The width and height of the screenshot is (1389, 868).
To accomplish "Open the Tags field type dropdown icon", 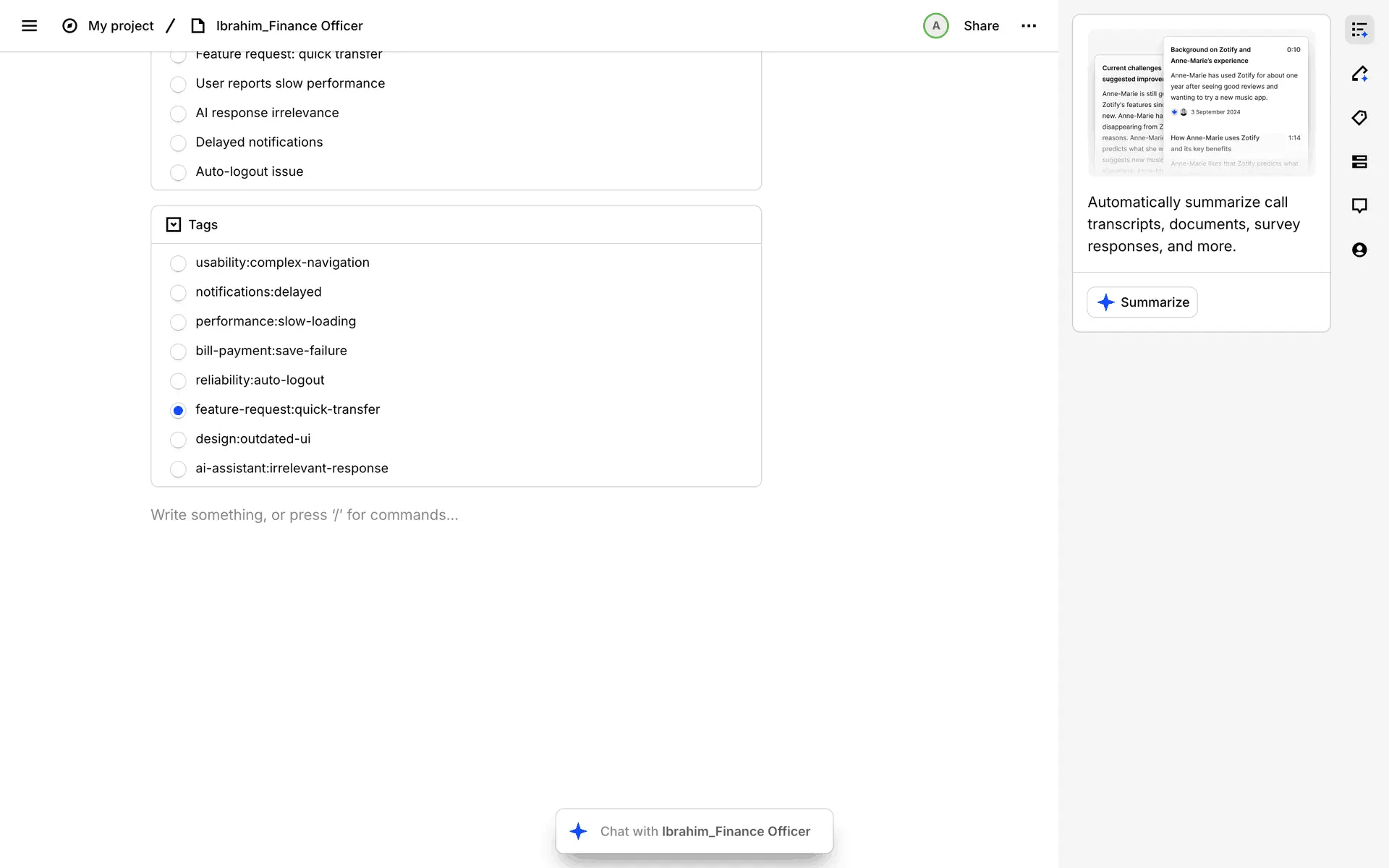I will coord(174,225).
